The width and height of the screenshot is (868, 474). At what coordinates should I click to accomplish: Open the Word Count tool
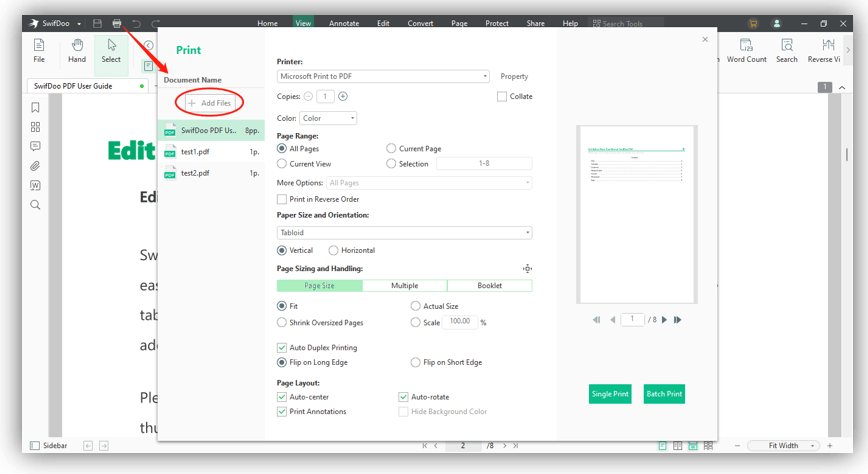(x=746, y=51)
